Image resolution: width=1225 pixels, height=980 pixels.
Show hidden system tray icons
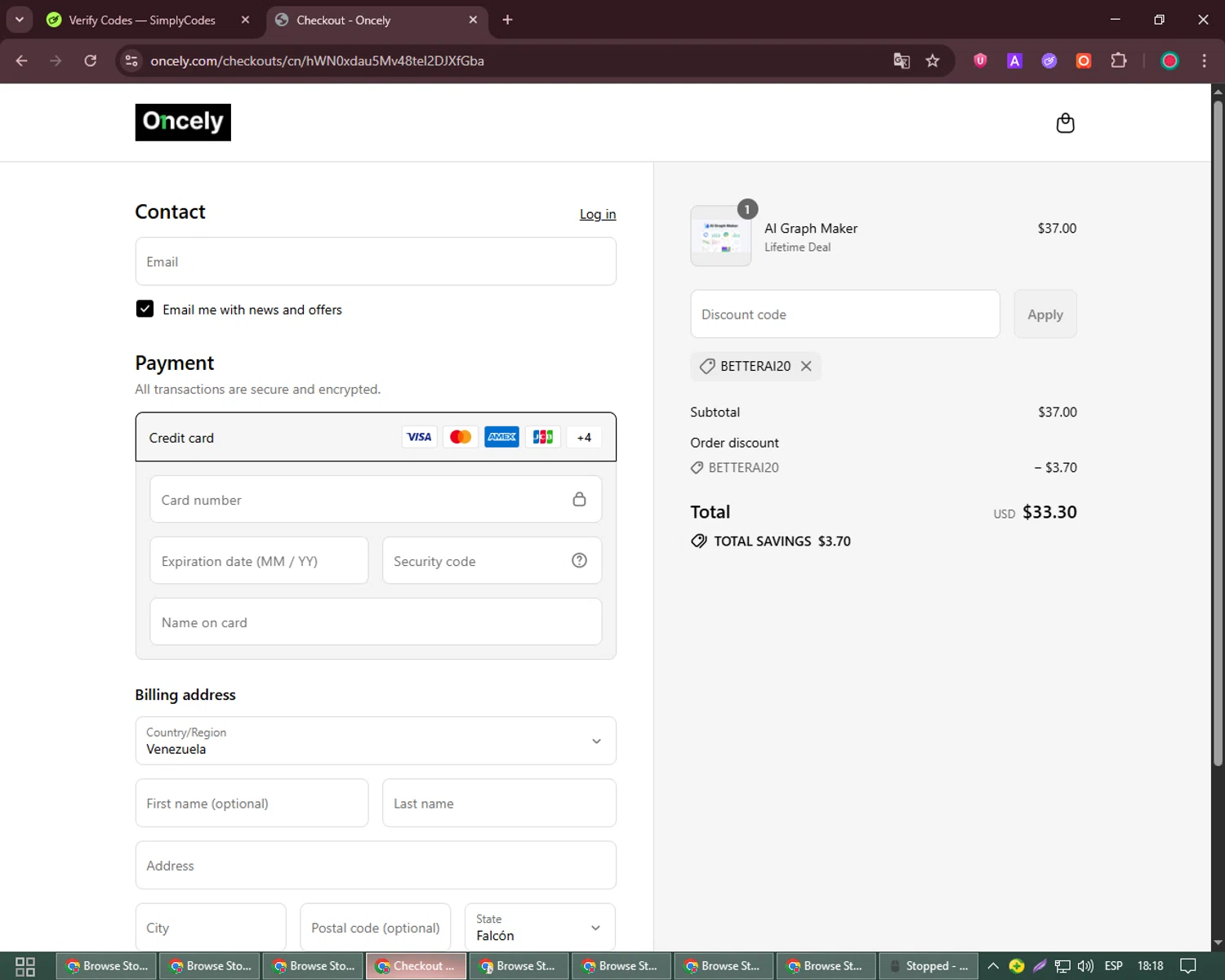(993, 966)
